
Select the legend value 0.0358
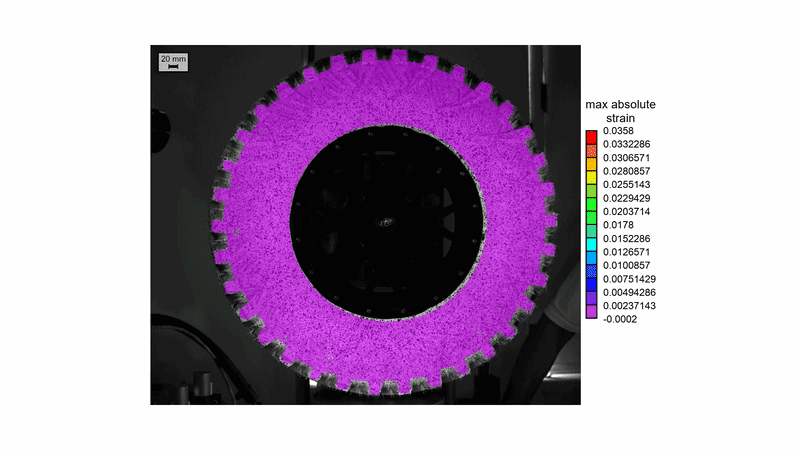tap(618, 131)
